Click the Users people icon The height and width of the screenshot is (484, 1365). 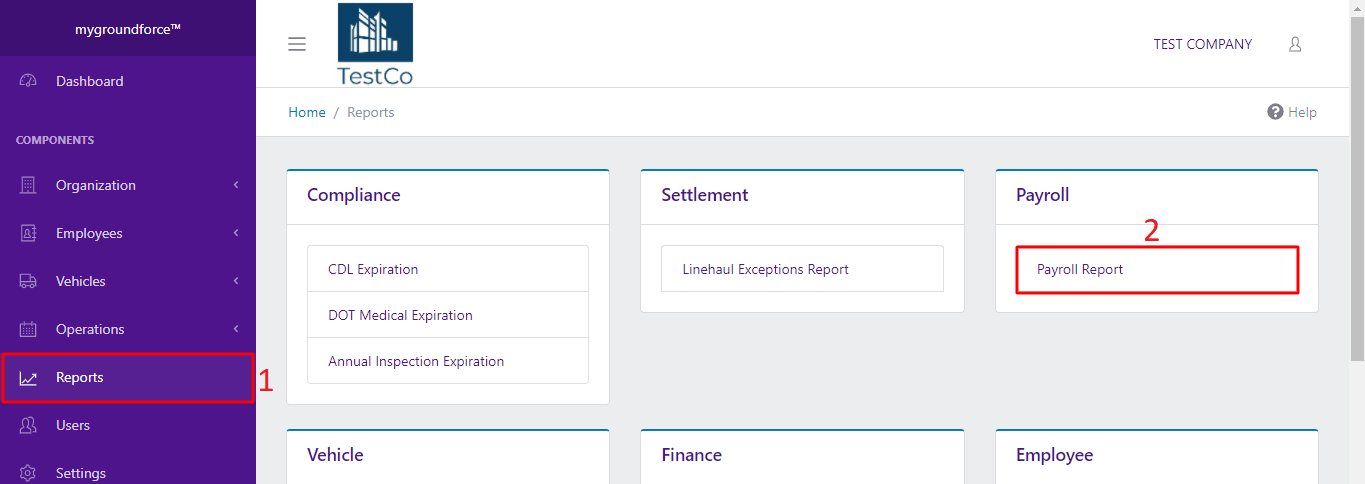[28, 425]
